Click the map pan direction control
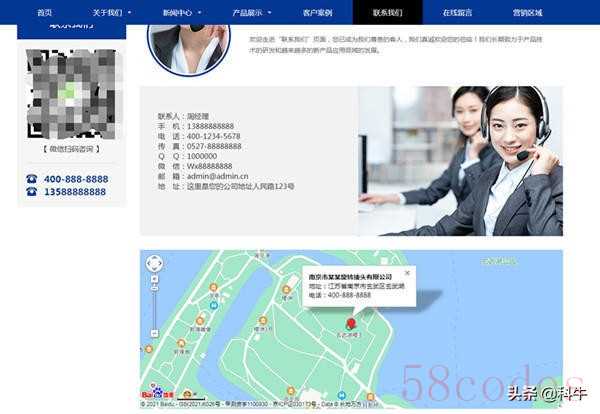The width and height of the screenshot is (600, 414). [154, 264]
